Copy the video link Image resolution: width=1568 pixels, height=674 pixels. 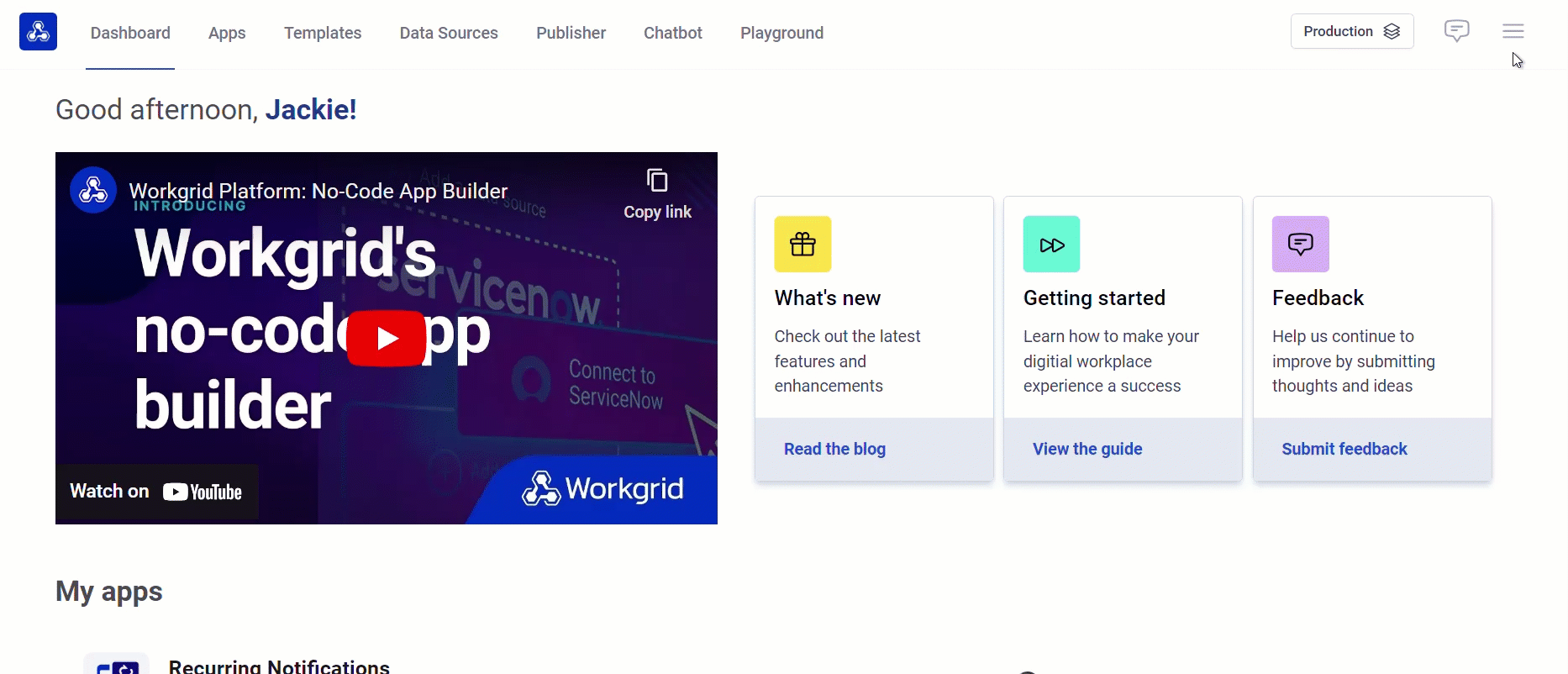click(657, 194)
